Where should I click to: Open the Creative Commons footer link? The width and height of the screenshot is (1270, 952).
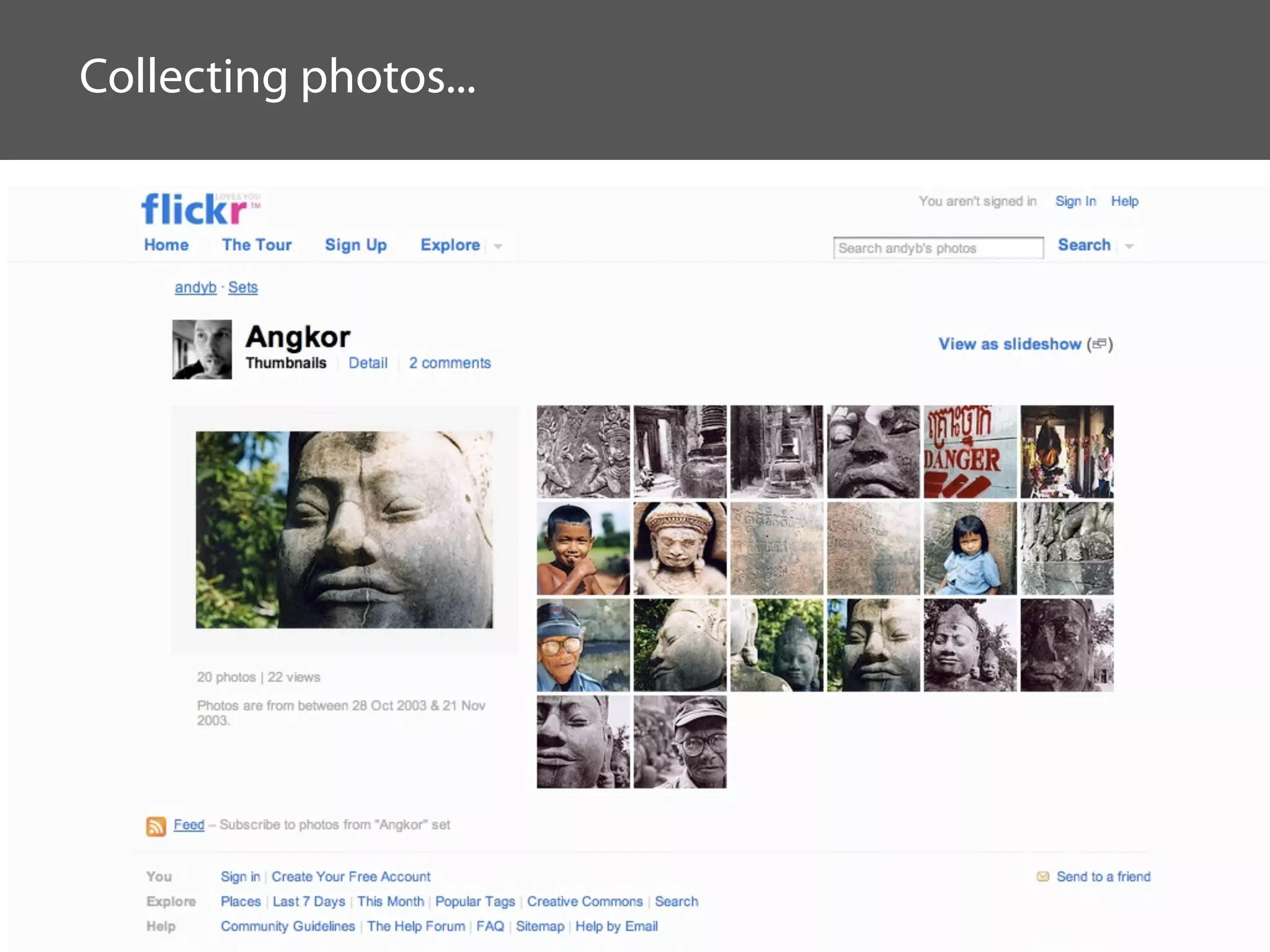click(x=585, y=901)
